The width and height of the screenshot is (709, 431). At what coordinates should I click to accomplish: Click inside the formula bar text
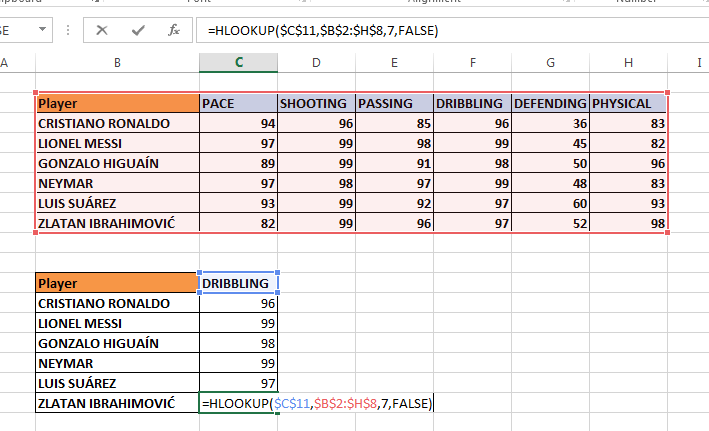click(x=323, y=30)
